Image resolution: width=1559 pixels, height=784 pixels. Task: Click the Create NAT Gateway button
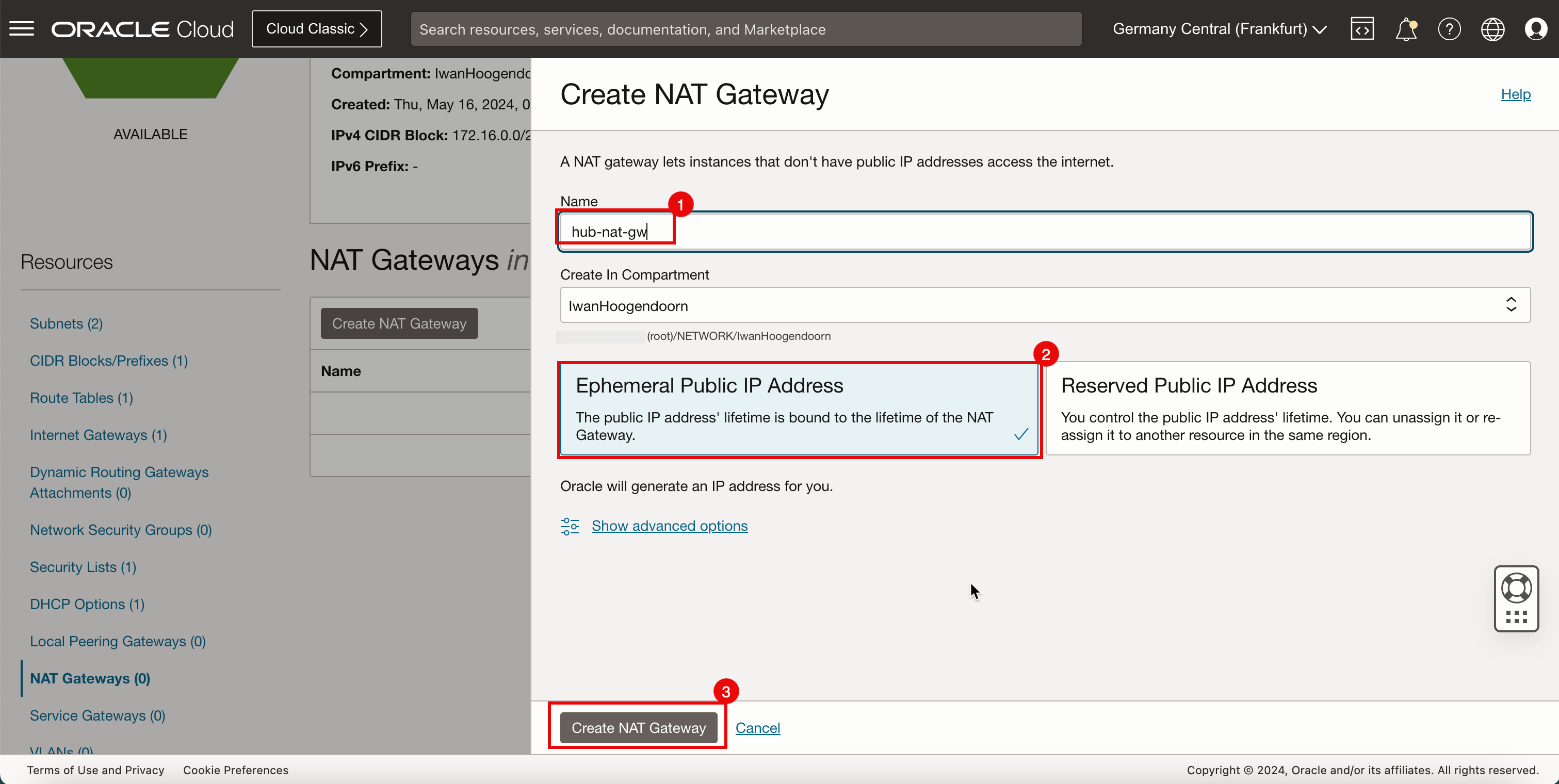pos(638,727)
